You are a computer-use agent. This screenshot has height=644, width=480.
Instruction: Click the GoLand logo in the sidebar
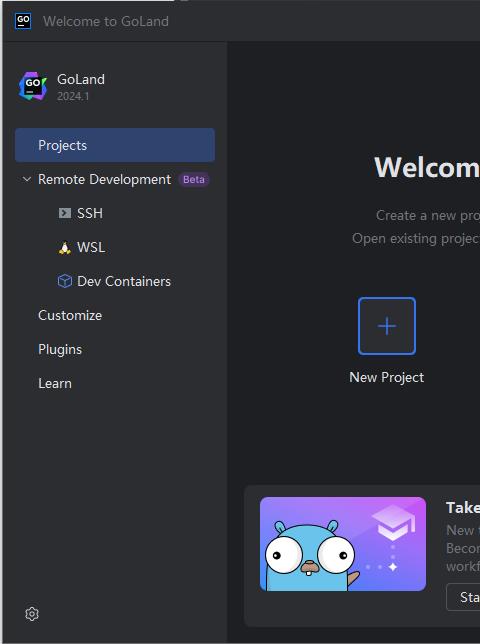[x=33, y=86]
